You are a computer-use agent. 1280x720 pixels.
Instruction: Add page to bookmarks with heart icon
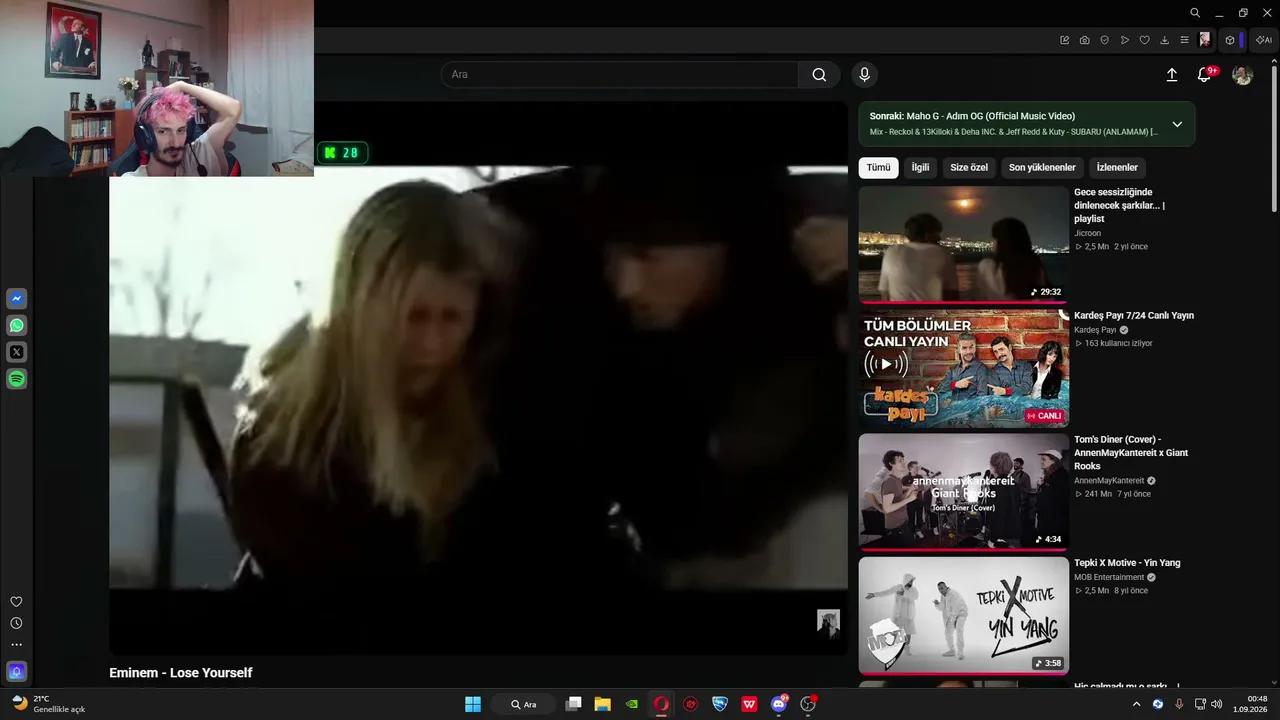point(1145,40)
